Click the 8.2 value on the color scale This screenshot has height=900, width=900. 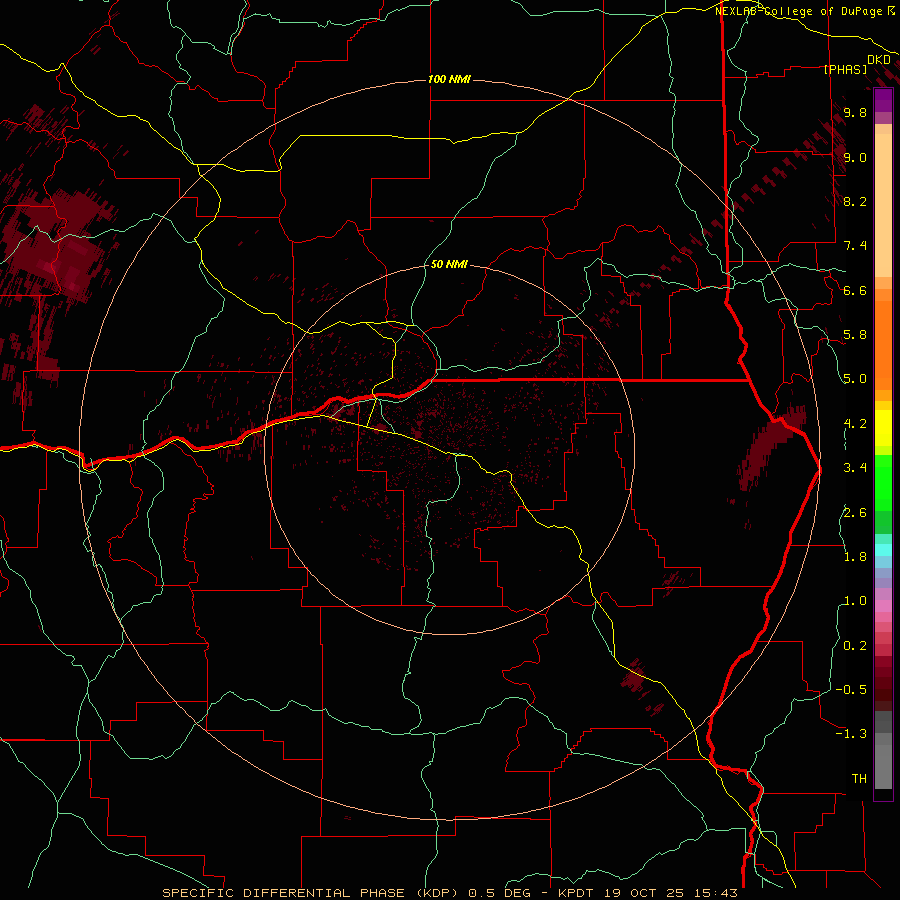coord(855,201)
